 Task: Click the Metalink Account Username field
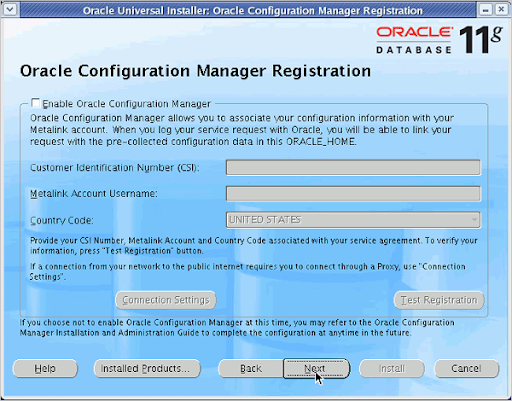pos(353,193)
